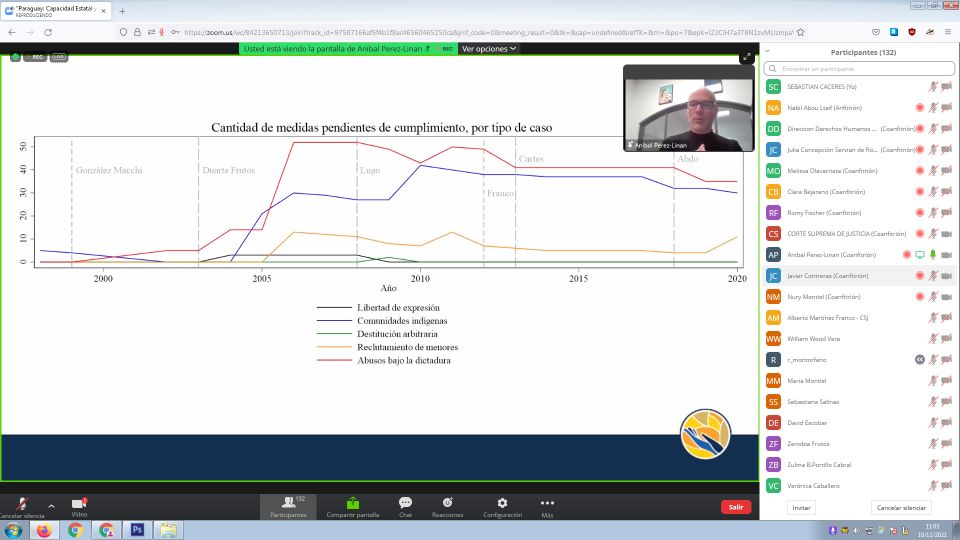Viewport: 960px width, 540px height.
Task: Select participant Verónica Caballero
Action: [x=860, y=486]
